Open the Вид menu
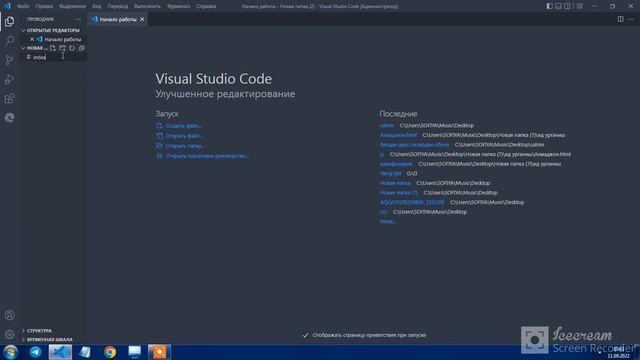Viewport: 640px width, 360px height. (x=97, y=6)
